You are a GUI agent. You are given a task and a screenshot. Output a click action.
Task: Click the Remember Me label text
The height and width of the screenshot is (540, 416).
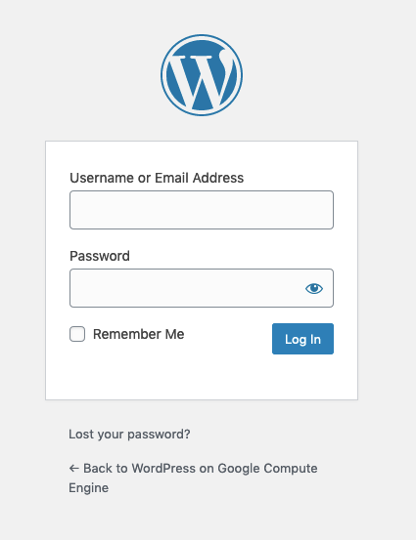pyautogui.click(x=138, y=334)
